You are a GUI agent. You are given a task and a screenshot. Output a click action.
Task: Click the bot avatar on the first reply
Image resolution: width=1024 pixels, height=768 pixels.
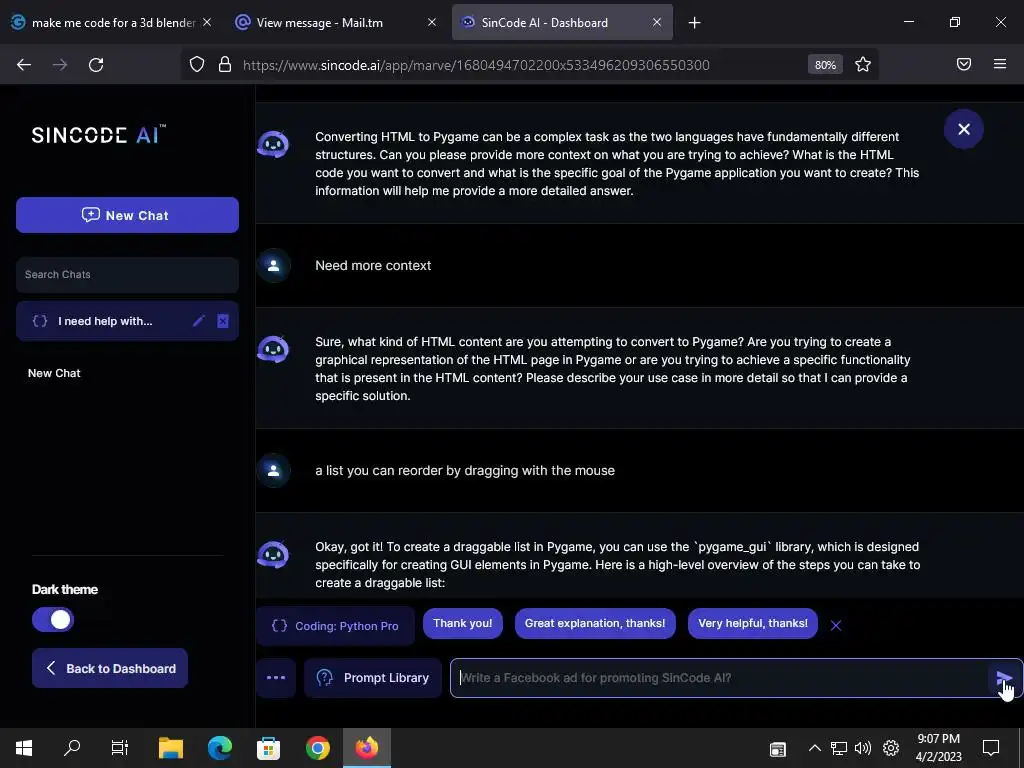(273, 144)
